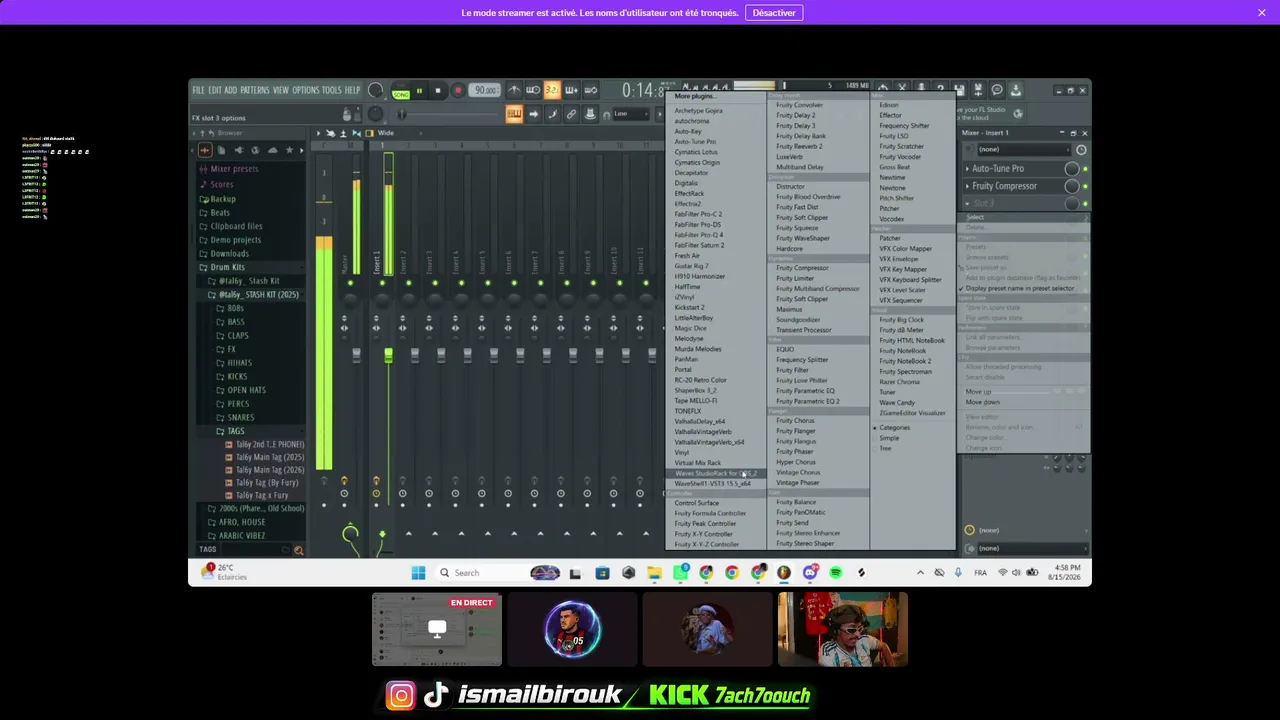Set the tempo field showing 90.000
The width and height of the screenshot is (1280, 720).
(486, 90)
